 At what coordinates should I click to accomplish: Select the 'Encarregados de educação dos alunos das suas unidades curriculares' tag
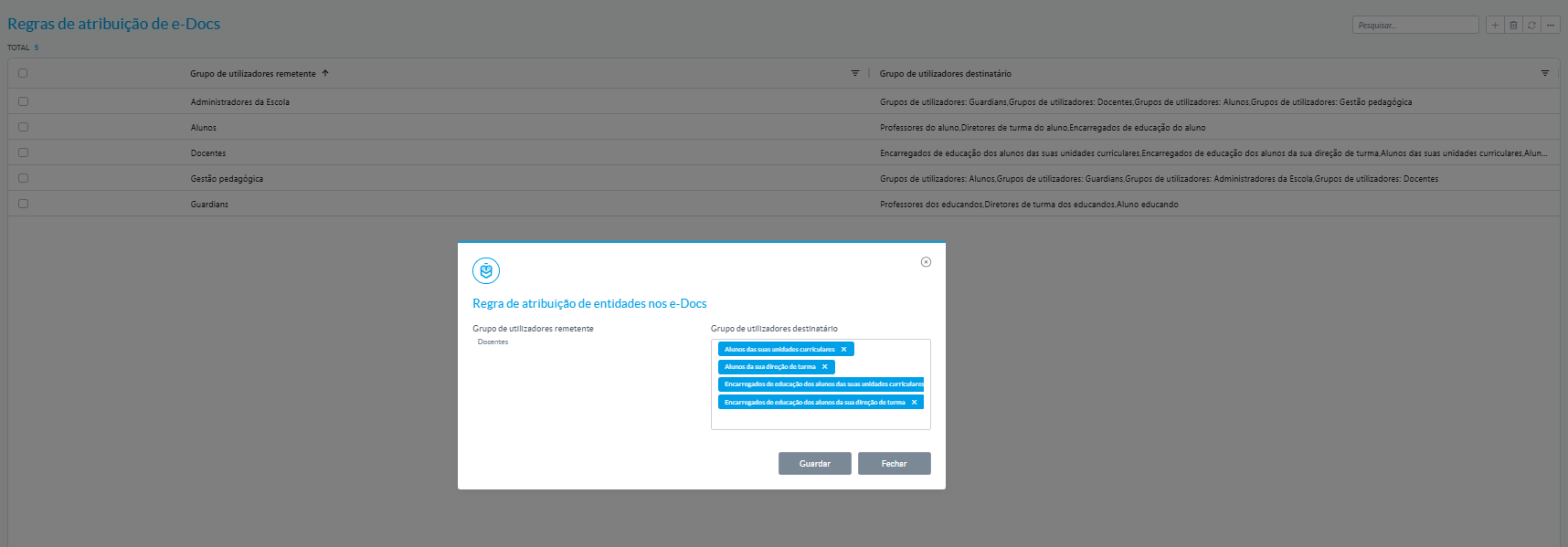(x=821, y=384)
